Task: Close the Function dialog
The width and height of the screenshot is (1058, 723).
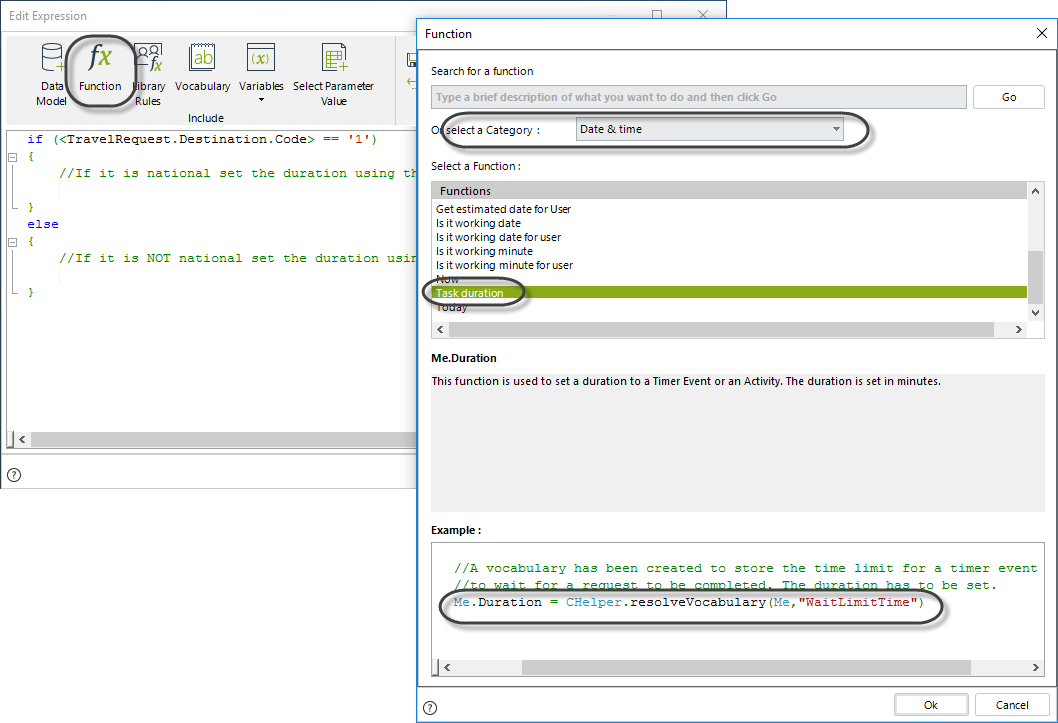Action: click(x=1043, y=33)
